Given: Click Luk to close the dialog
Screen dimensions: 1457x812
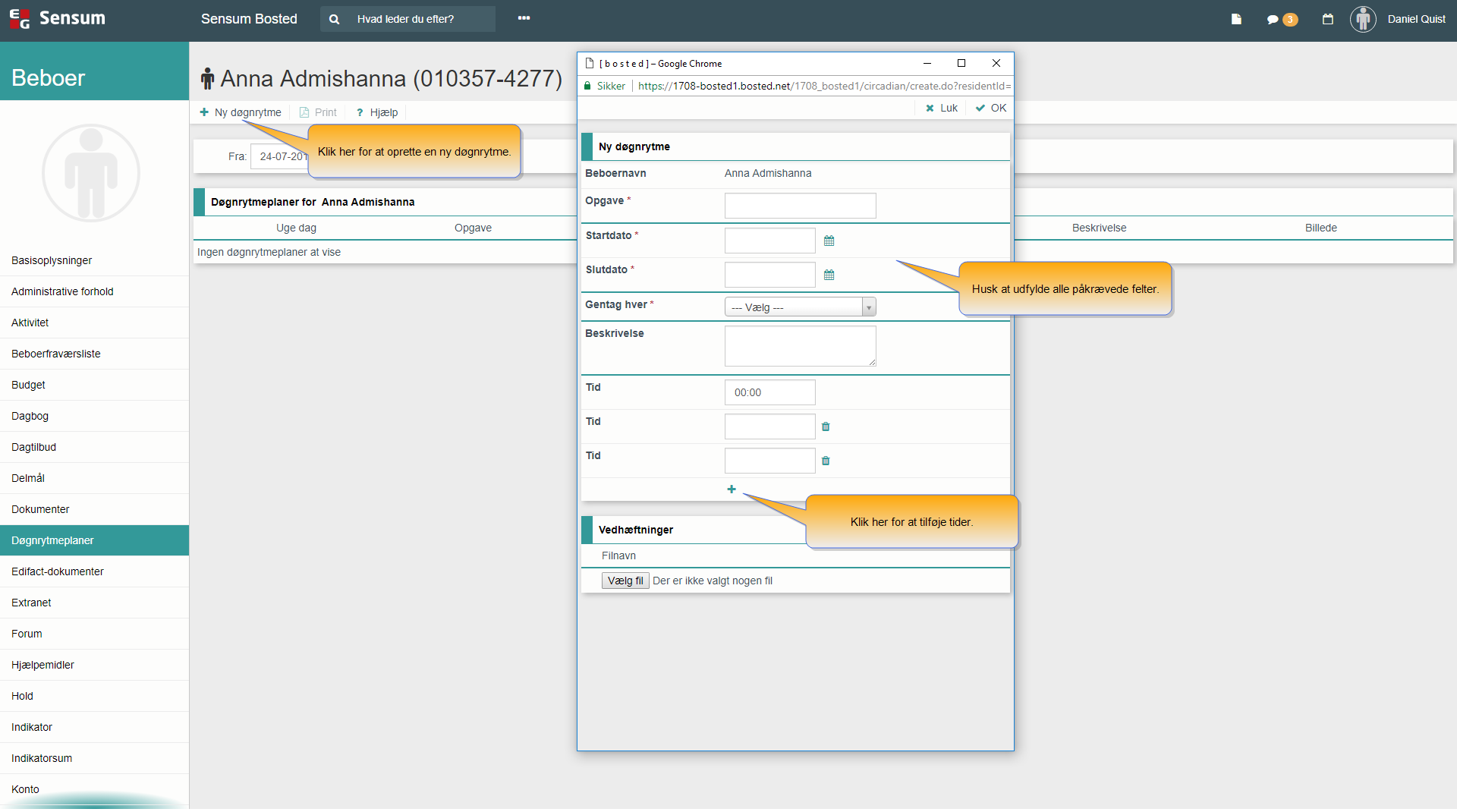Looking at the screenshot, I should (x=942, y=108).
